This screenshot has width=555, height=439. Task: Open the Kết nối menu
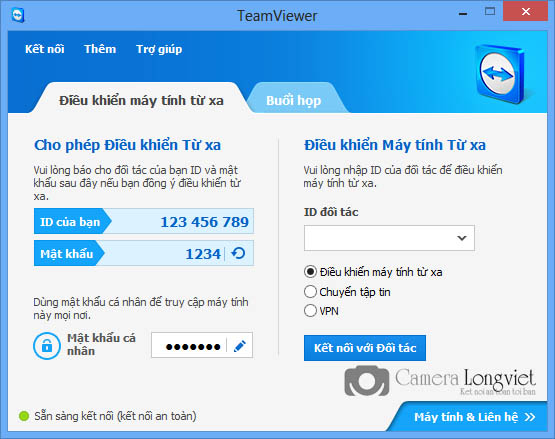coord(45,49)
